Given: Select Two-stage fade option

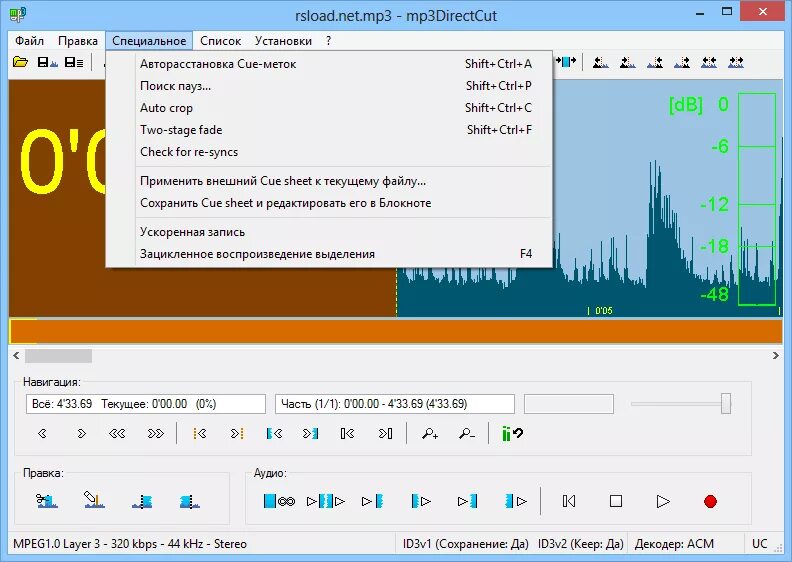Looking at the screenshot, I should click(x=329, y=130).
